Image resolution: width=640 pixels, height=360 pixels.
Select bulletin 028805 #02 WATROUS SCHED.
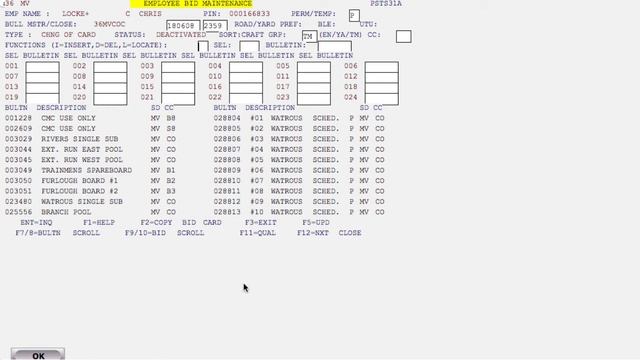[x=299, y=129]
